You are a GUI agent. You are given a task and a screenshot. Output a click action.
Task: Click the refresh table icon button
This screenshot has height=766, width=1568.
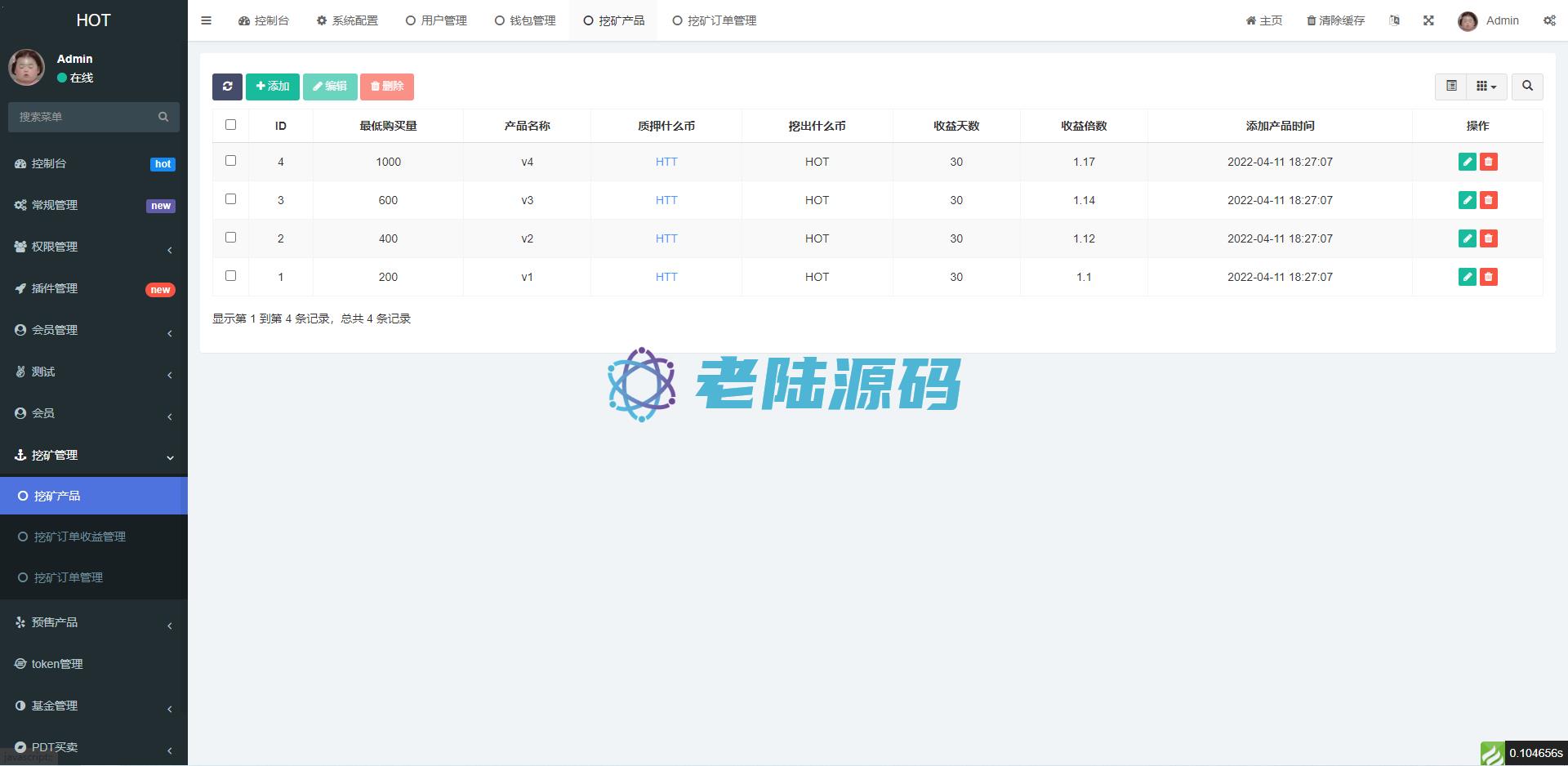227,87
